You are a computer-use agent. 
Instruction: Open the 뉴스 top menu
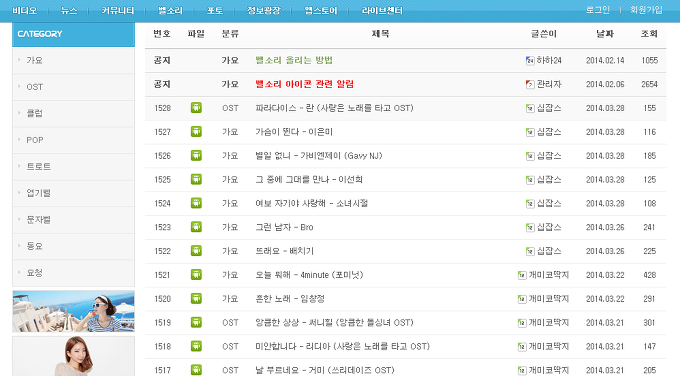(69, 10)
